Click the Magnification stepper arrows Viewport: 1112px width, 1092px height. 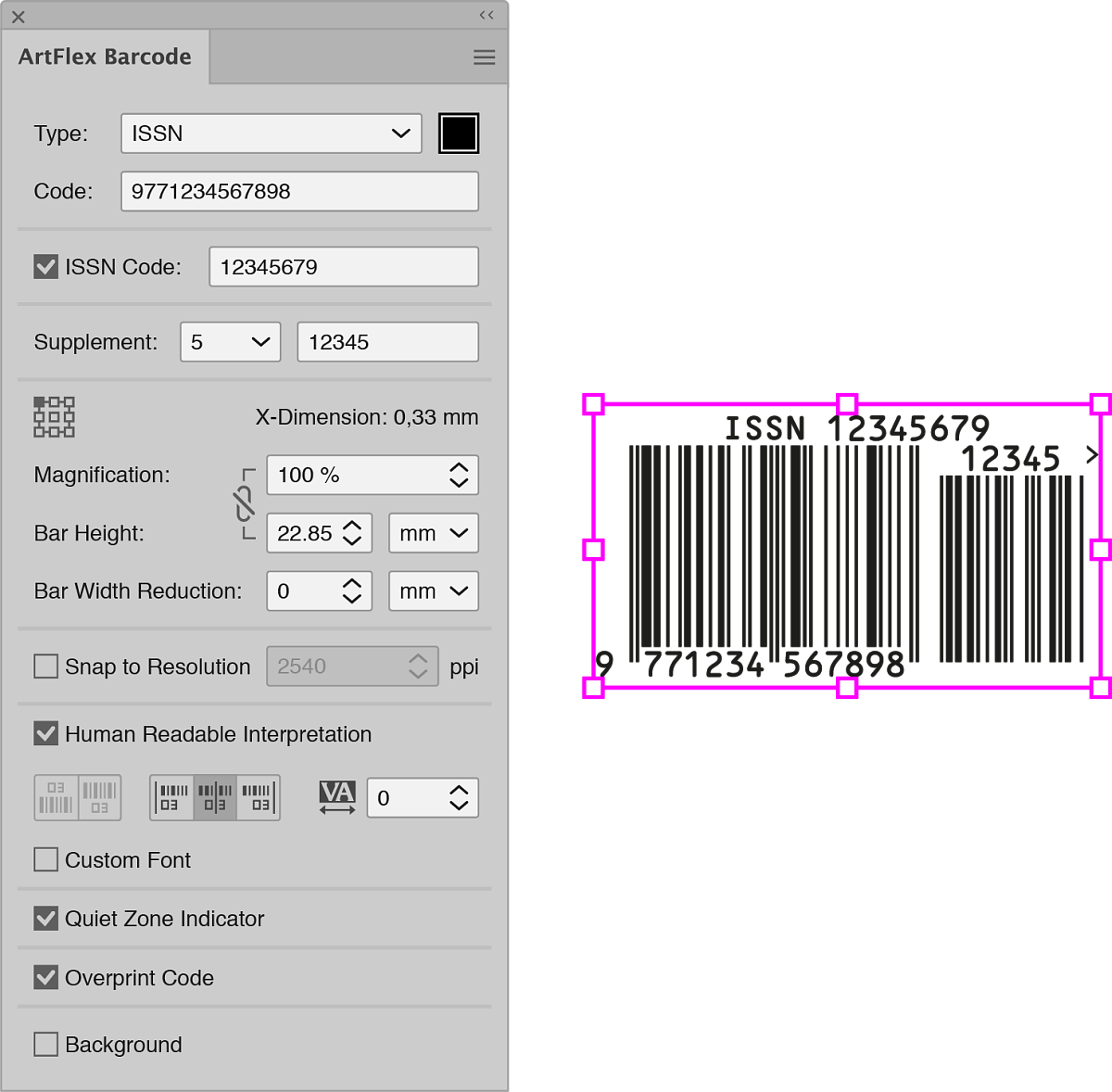pos(459,476)
